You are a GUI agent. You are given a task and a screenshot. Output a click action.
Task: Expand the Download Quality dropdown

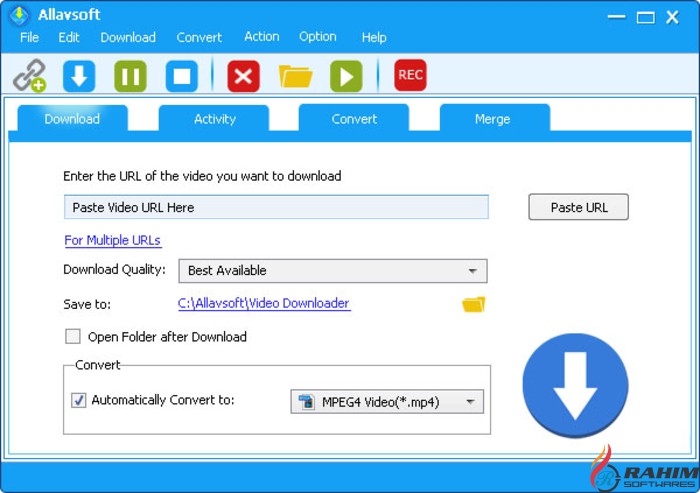(x=333, y=271)
